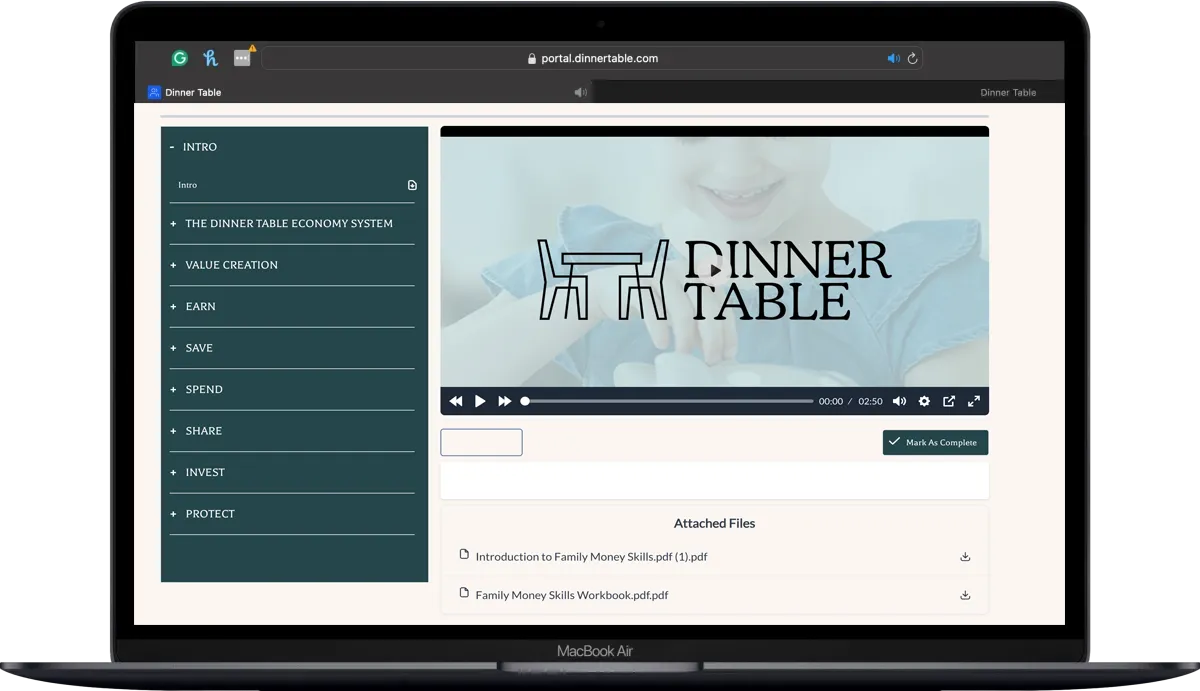Image resolution: width=1200 pixels, height=691 pixels.
Task: Expand the INVEST section
Action: point(292,473)
